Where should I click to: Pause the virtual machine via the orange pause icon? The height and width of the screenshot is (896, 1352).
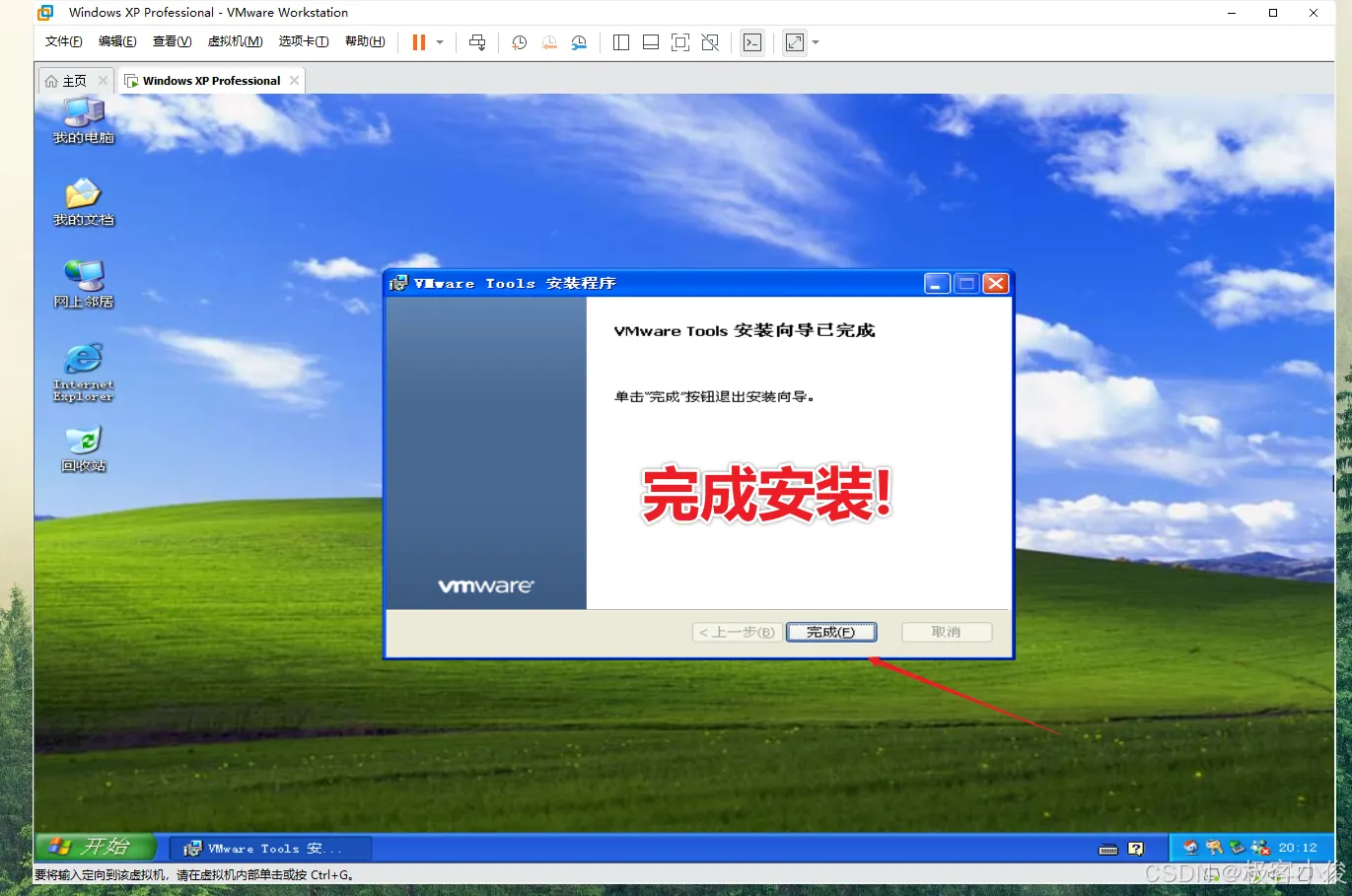(x=419, y=42)
